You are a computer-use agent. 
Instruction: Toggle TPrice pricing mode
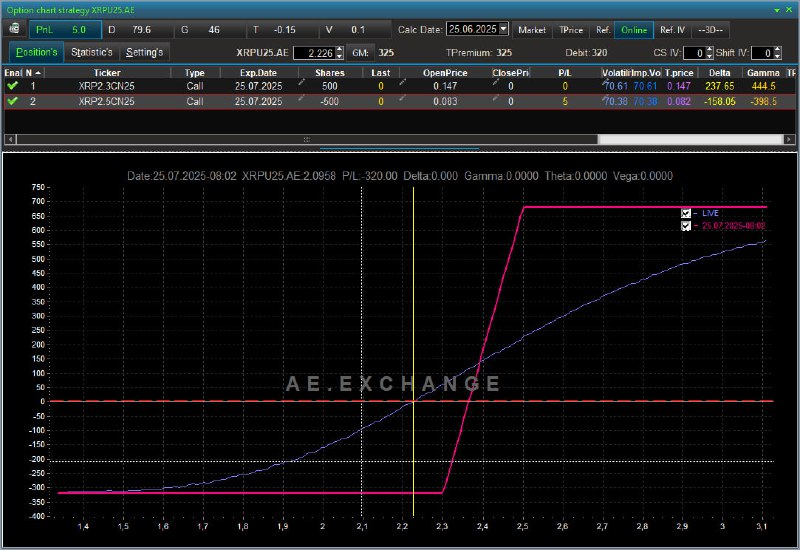571,30
